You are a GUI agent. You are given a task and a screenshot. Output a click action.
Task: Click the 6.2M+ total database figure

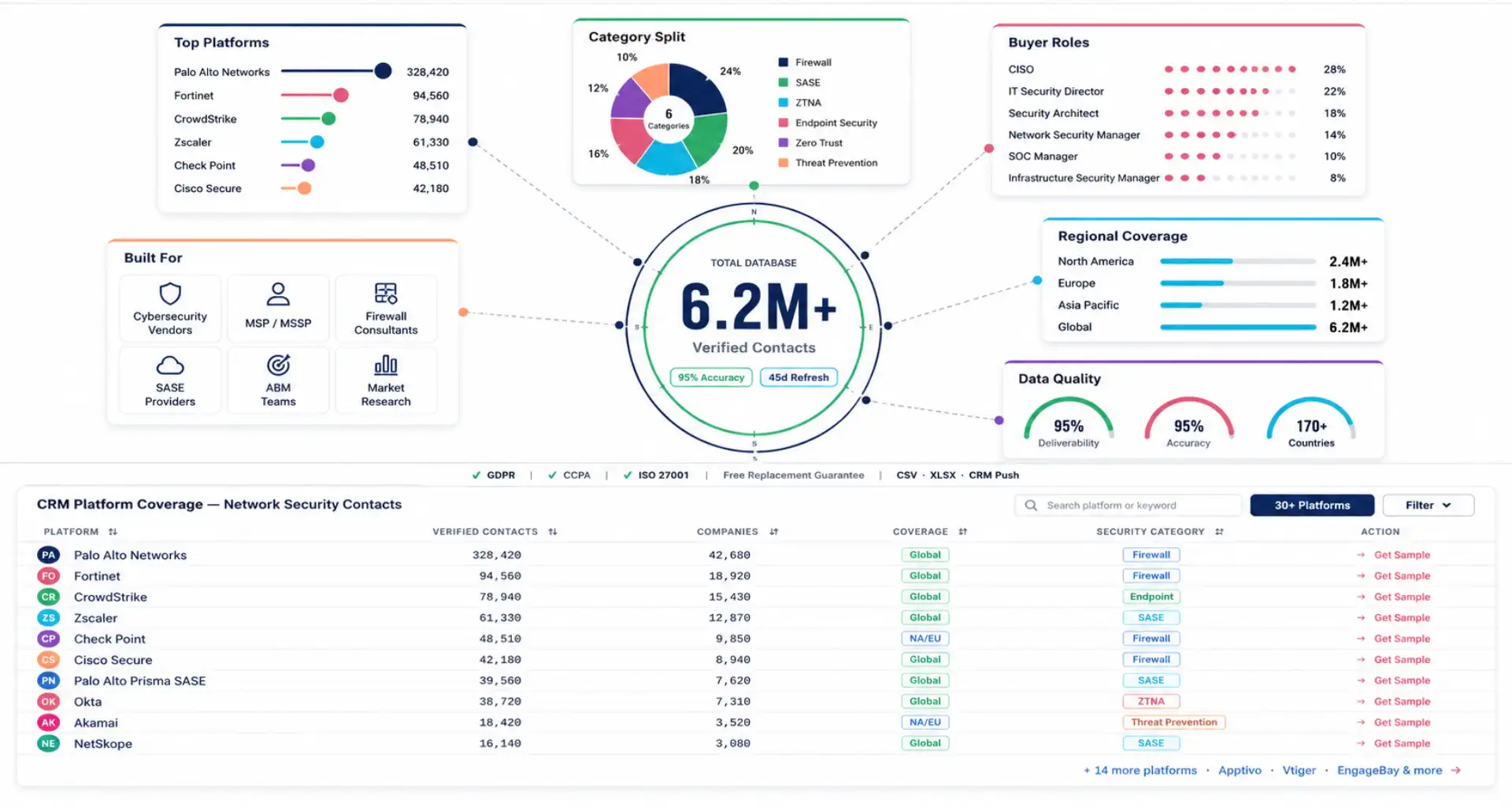tap(758, 307)
